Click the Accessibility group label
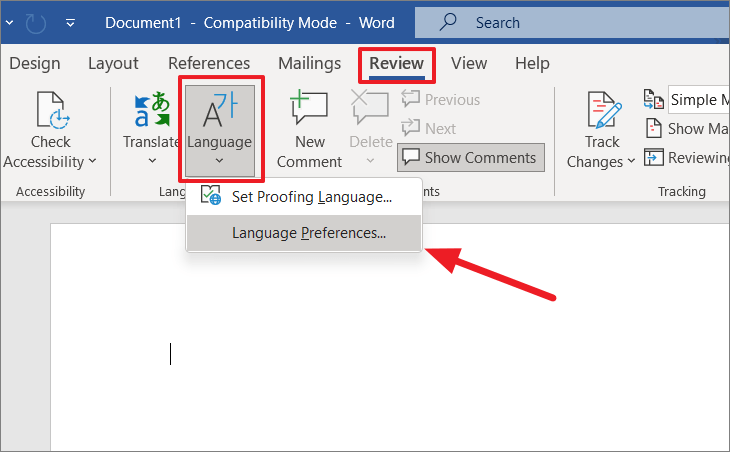Image resolution: width=730 pixels, height=452 pixels. (50, 191)
